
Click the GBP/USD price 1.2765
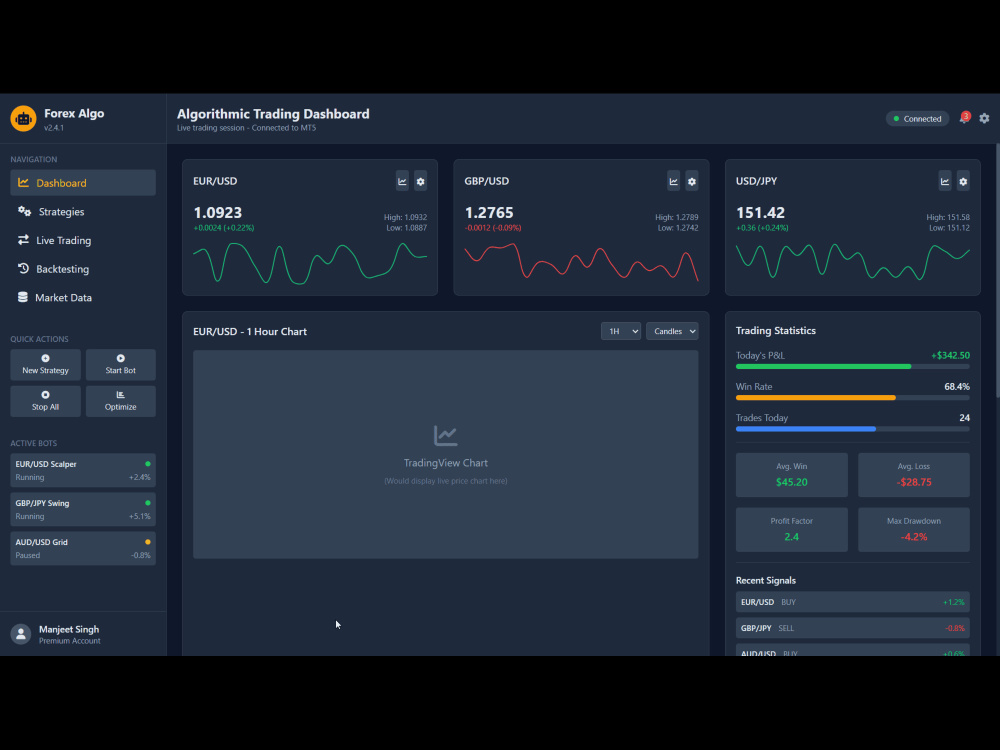coord(489,212)
